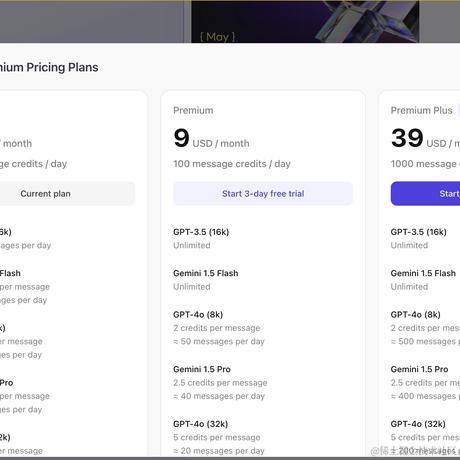The image size is (460, 460).
Task: Select Gemini 1.5 Flash in Premium Plus card
Action: tap(423, 273)
